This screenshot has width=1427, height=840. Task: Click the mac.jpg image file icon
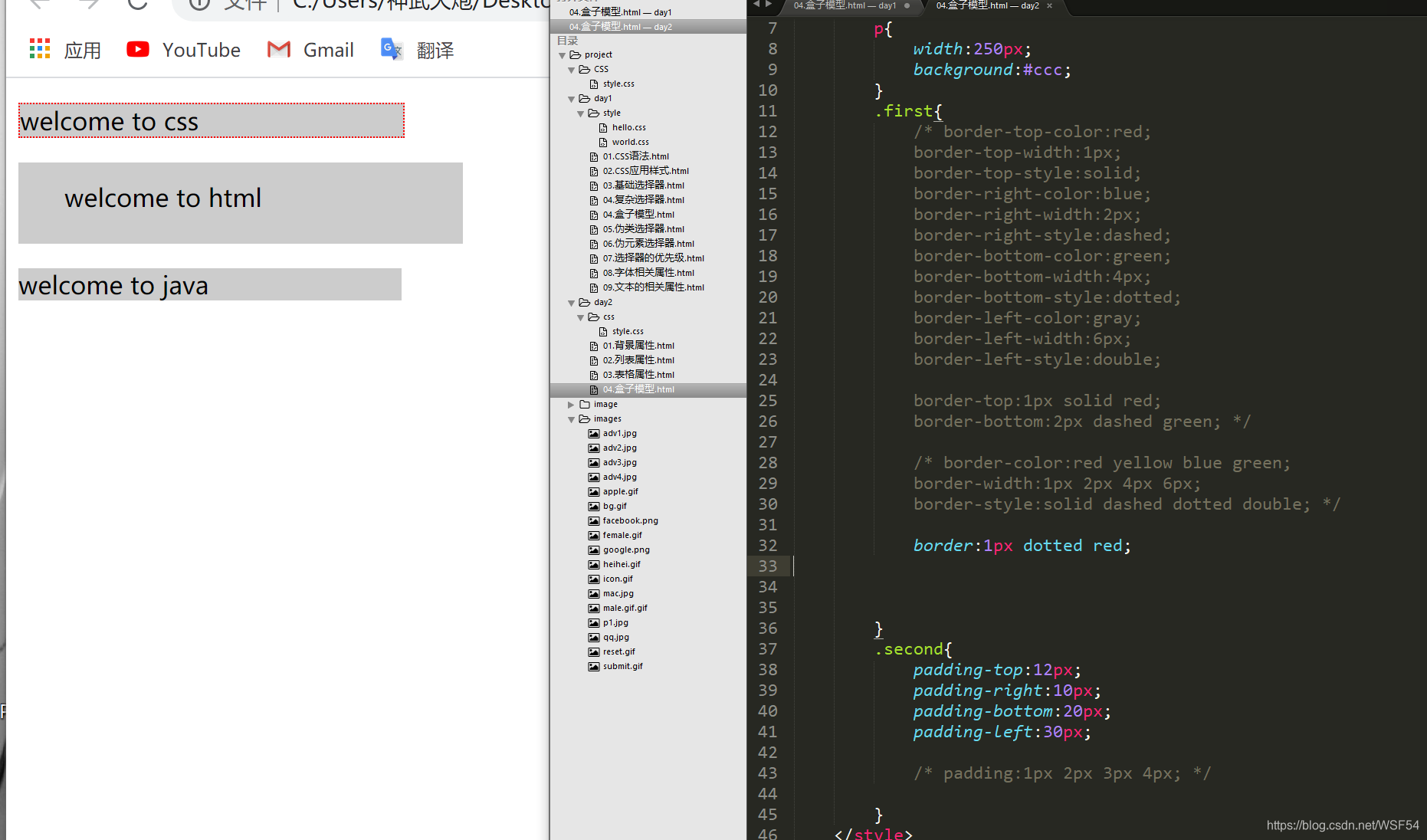(594, 594)
